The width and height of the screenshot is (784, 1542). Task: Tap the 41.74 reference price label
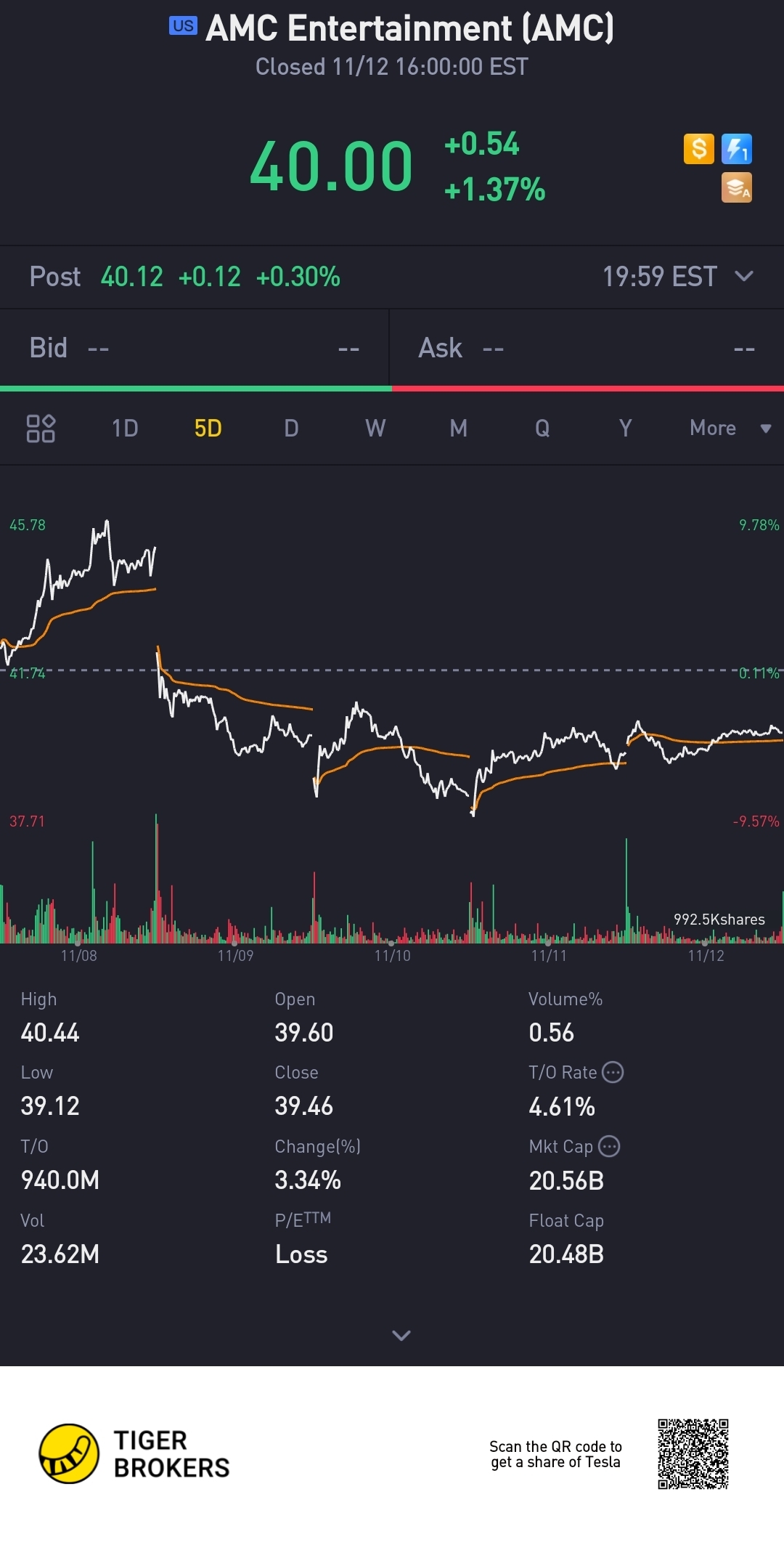click(x=28, y=673)
